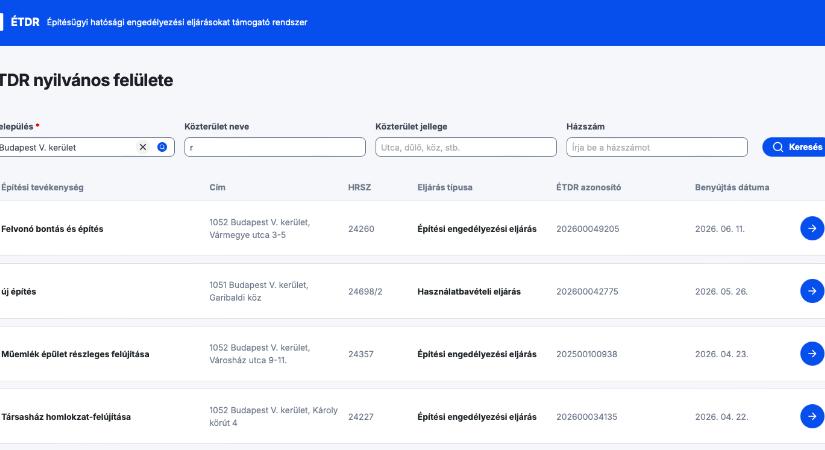
Task: Click HRSZ value 24227
Action: tap(361, 417)
